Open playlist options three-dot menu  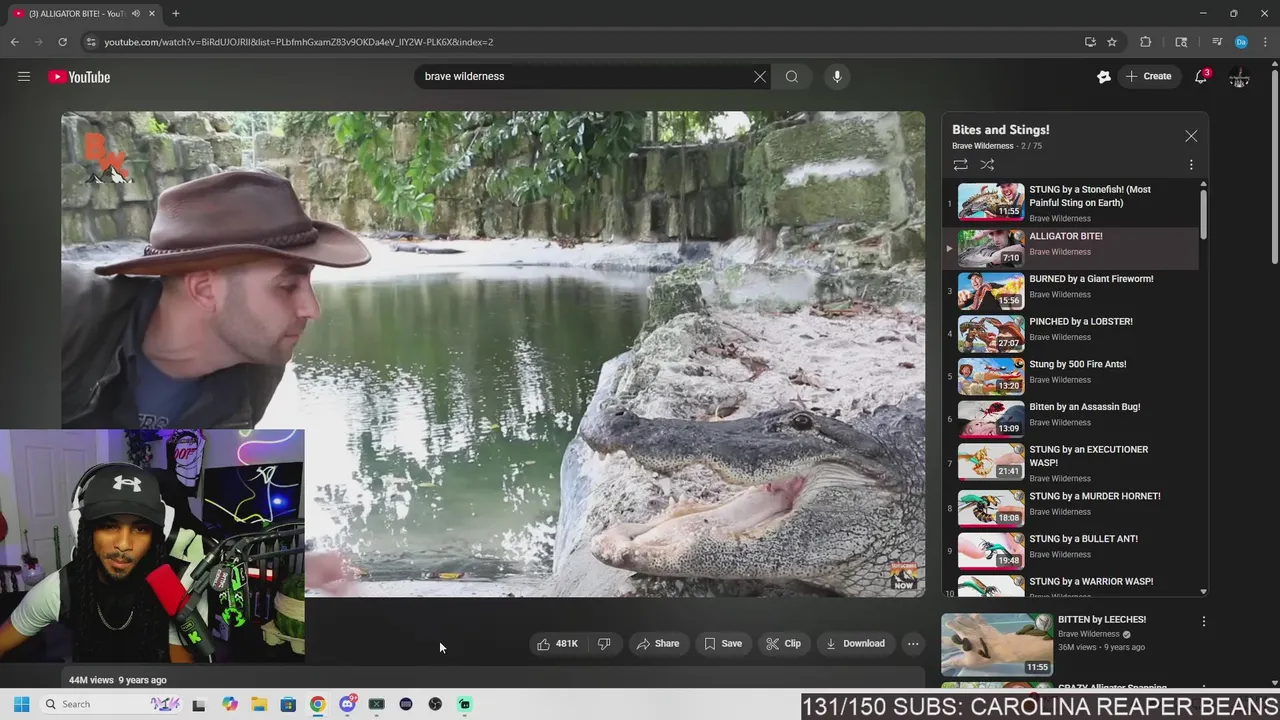(x=1191, y=165)
